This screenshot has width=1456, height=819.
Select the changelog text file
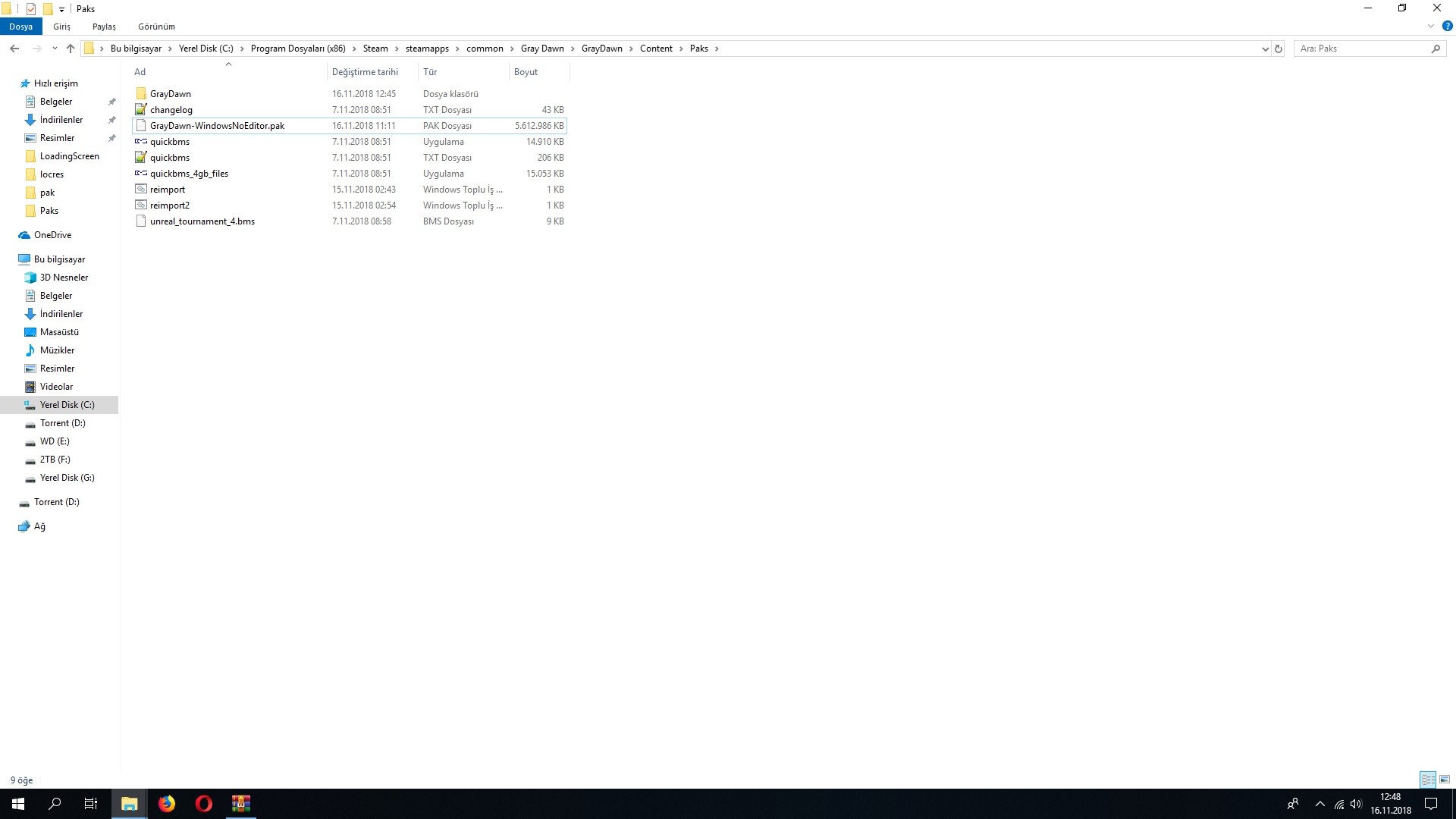171,110
